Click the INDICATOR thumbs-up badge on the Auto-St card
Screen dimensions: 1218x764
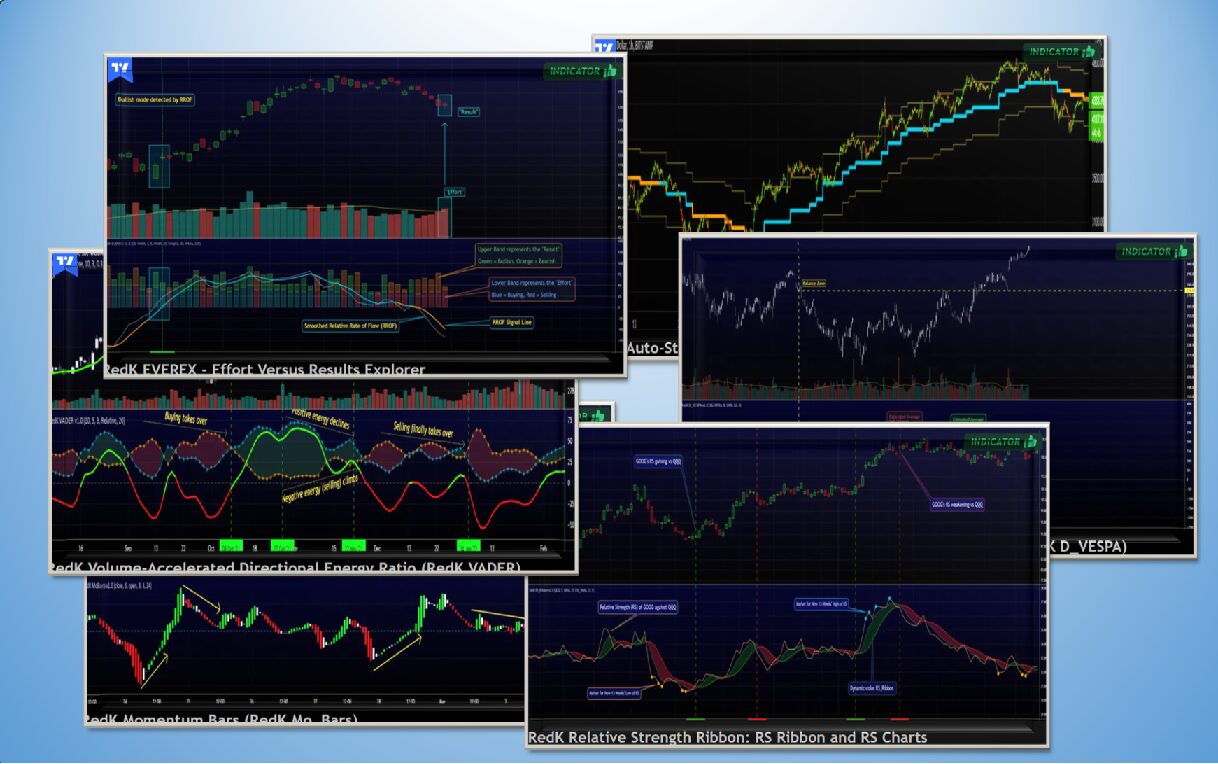coord(1060,51)
